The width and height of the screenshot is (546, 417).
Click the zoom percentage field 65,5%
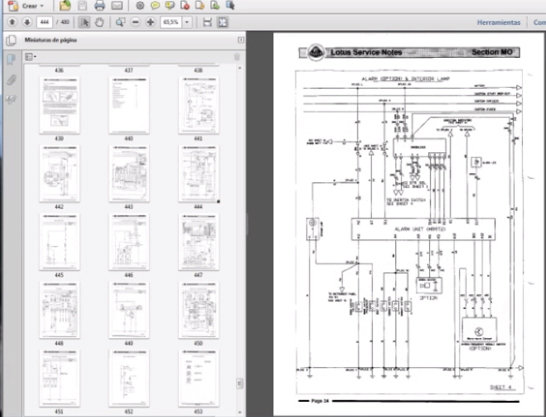pos(171,22)
